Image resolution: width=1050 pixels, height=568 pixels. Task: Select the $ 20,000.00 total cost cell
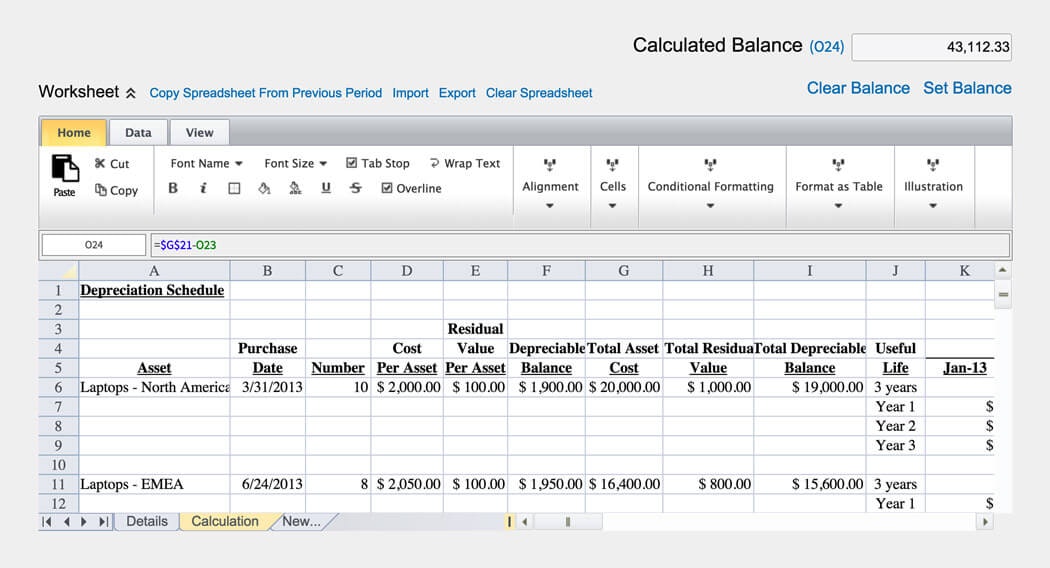tap(624, 387)
